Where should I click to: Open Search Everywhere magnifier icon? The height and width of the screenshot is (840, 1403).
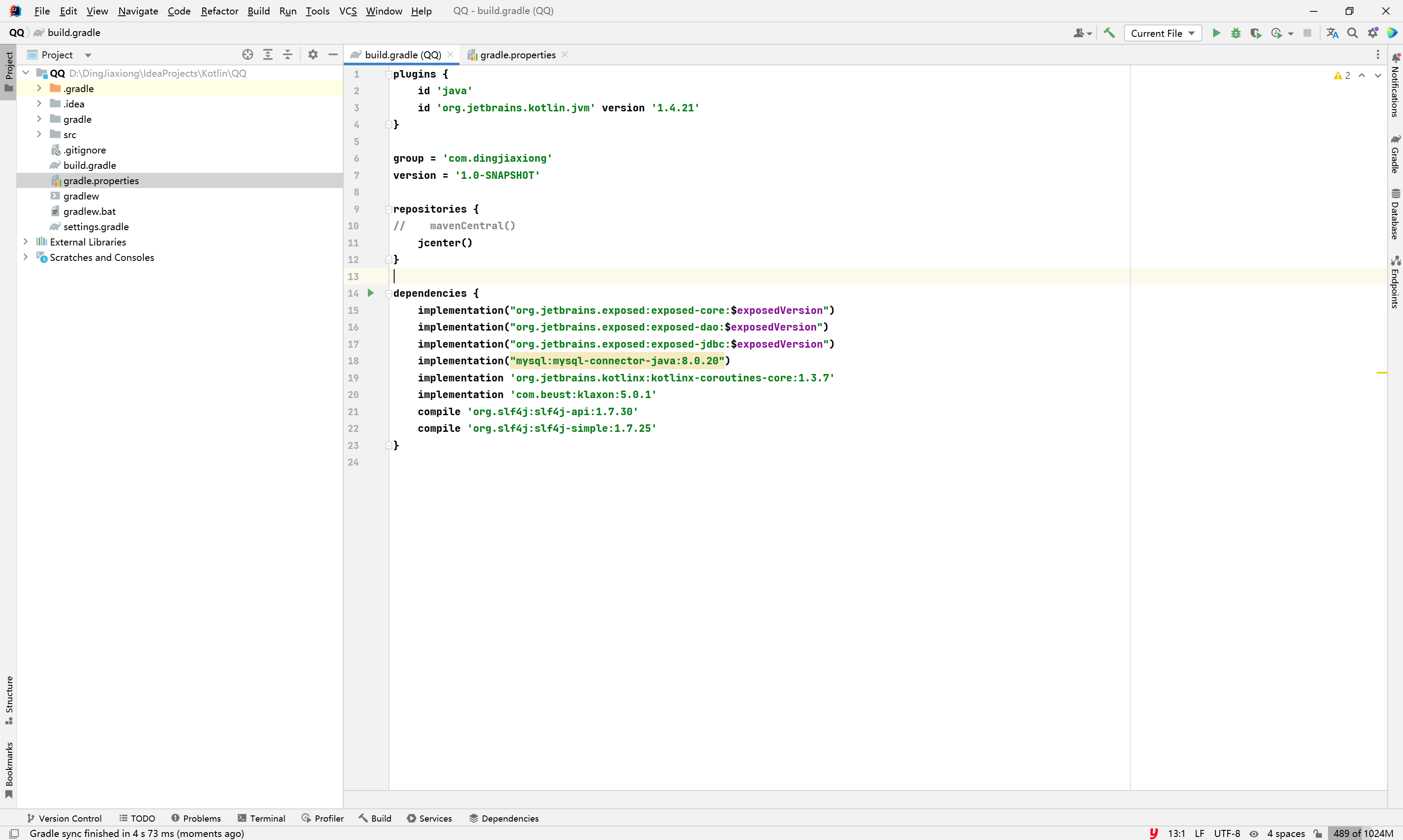1352,33
